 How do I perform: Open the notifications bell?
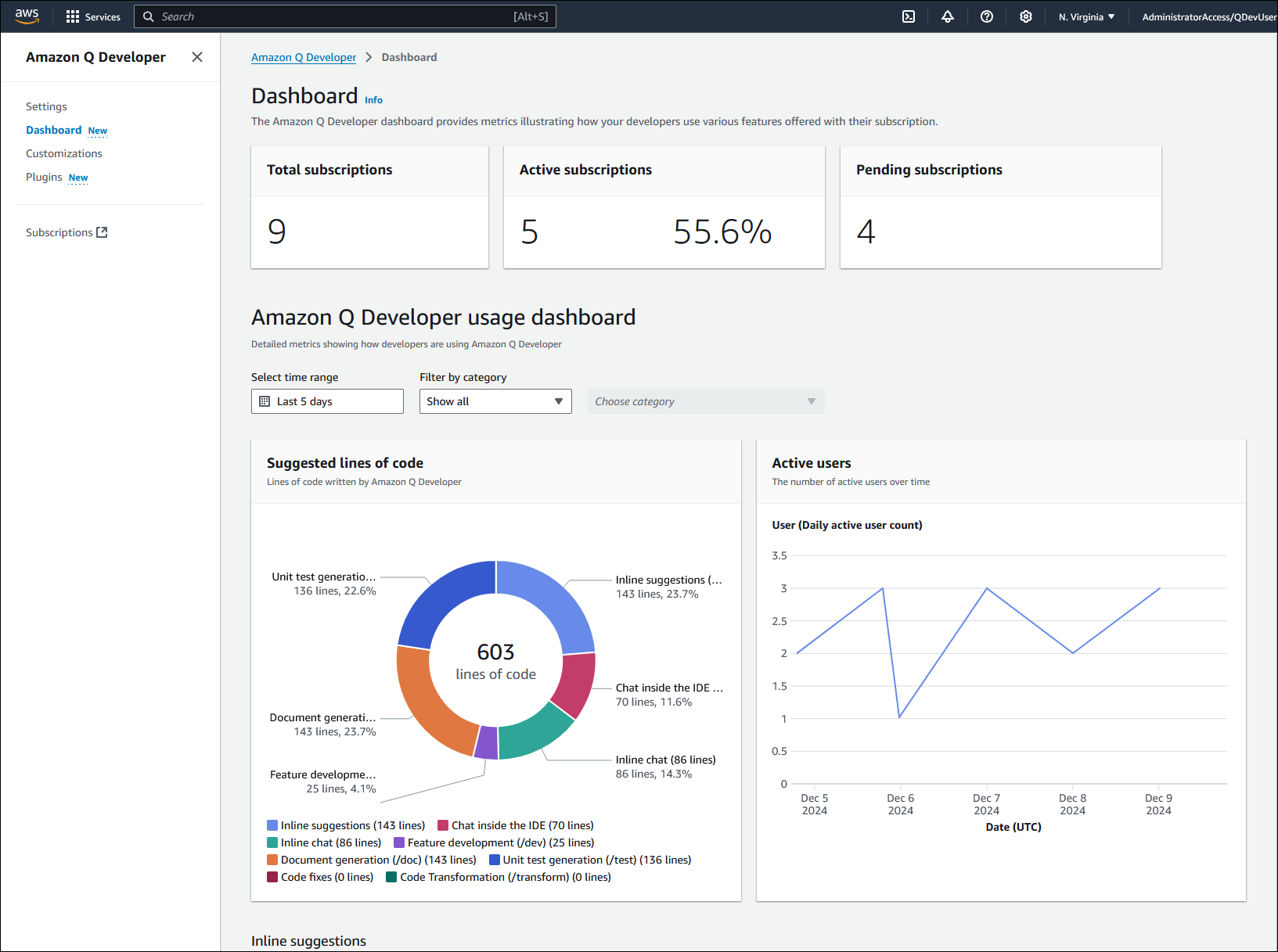pos(947,16)
